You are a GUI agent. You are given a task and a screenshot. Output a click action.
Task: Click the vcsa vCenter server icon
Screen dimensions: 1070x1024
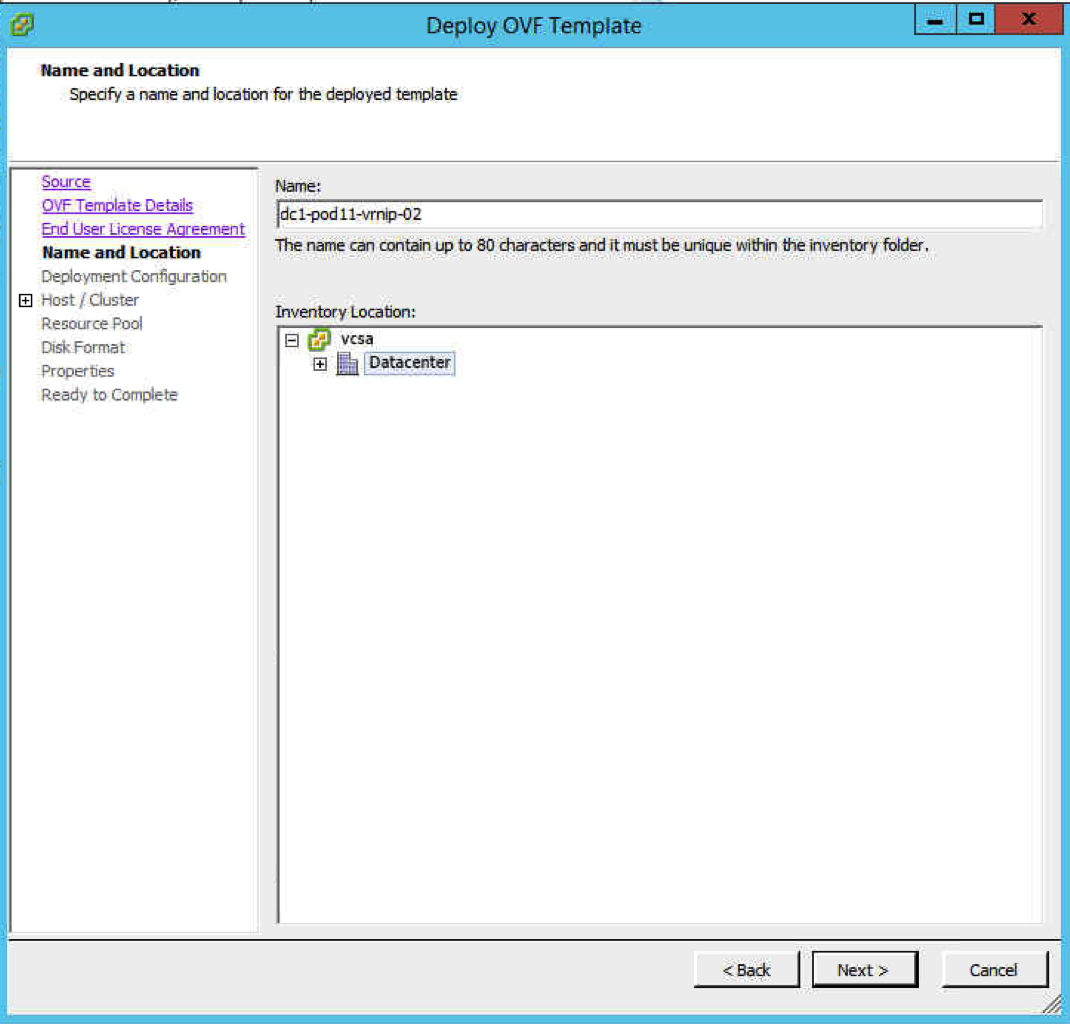pos(319,340)
